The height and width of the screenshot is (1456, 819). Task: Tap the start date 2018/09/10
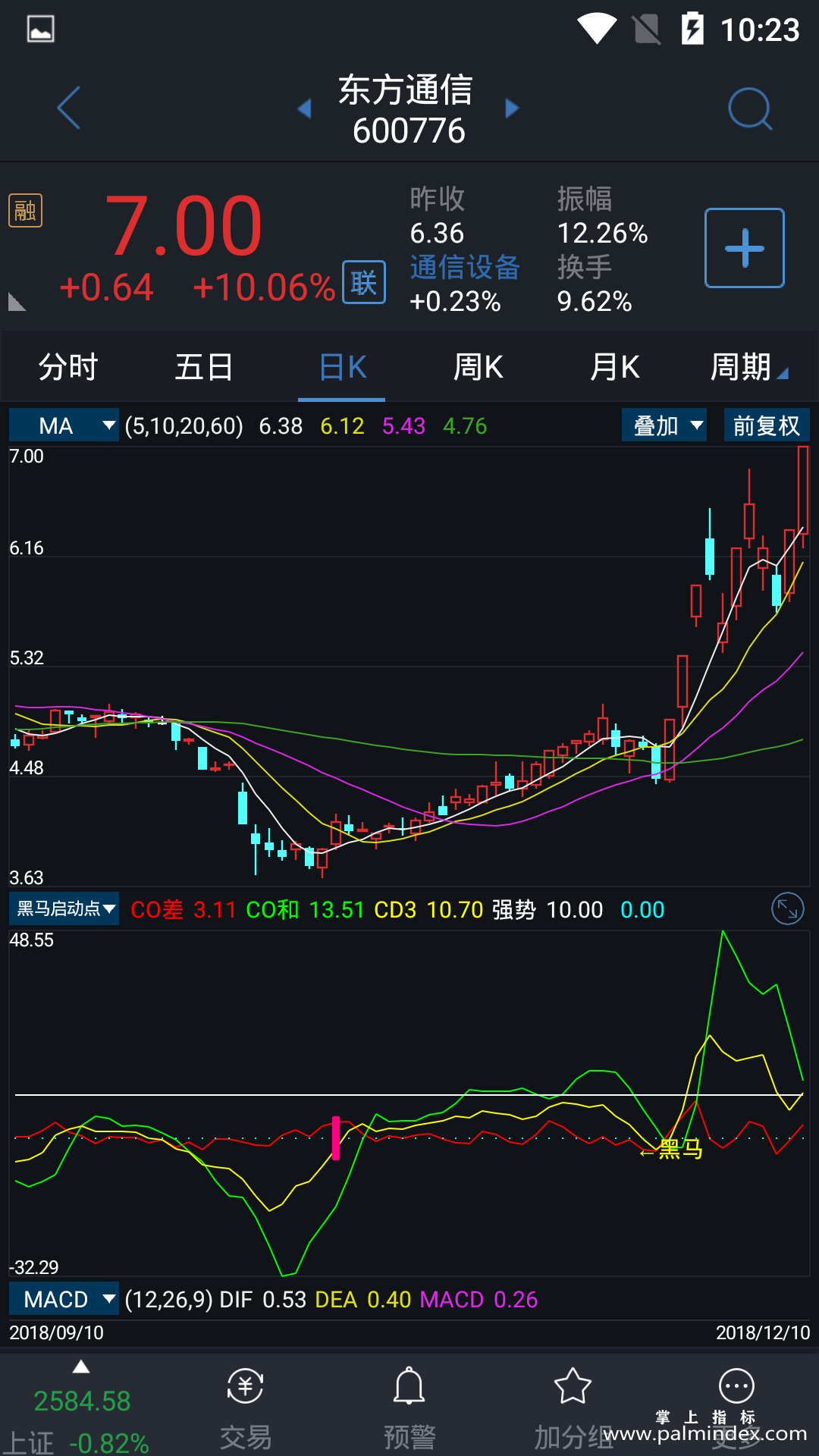[56, 1332]
